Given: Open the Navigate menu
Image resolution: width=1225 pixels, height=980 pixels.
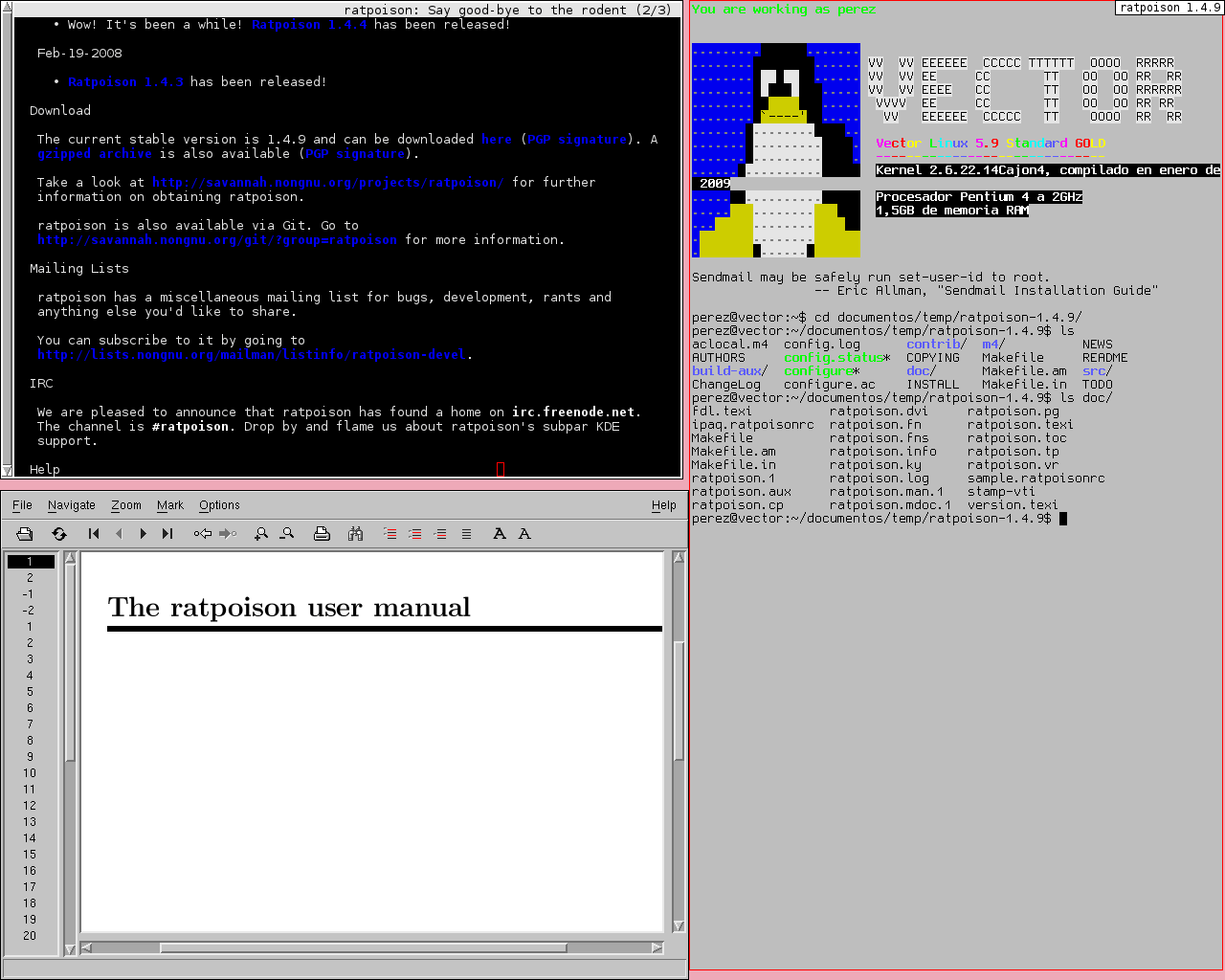Looking at the screenshot, I should click(x=72, y=505).
